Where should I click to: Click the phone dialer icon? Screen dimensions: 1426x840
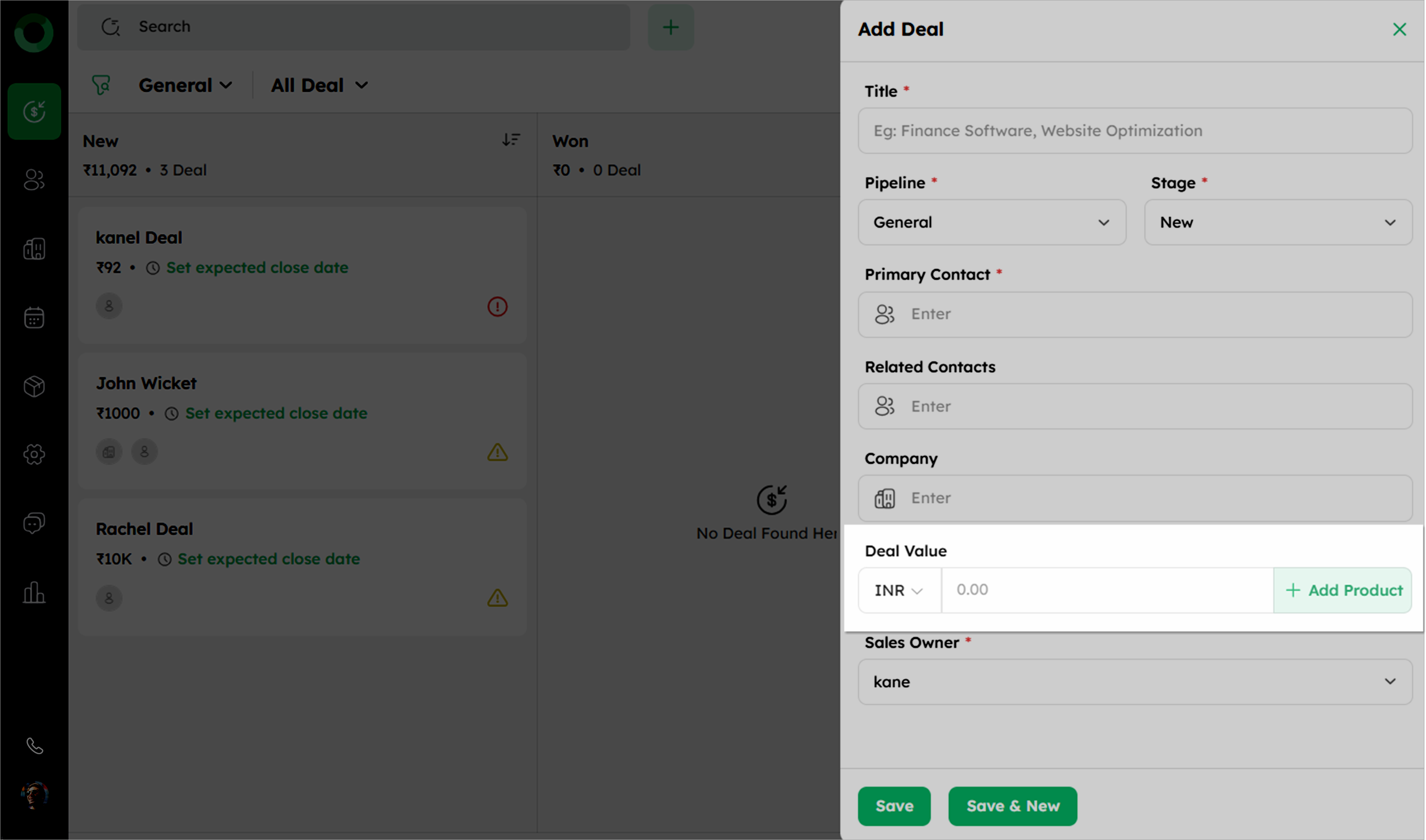pyautogui.click(x=34, y=746)
